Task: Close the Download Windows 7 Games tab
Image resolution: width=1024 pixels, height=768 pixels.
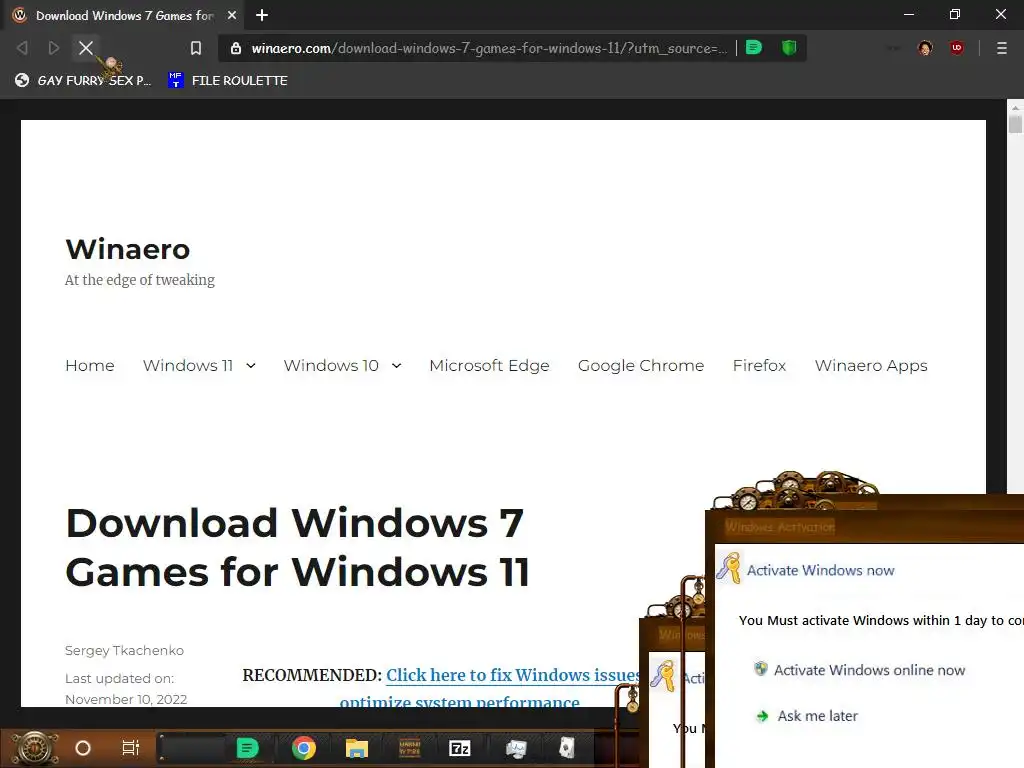Action: [x=232, y=15]
